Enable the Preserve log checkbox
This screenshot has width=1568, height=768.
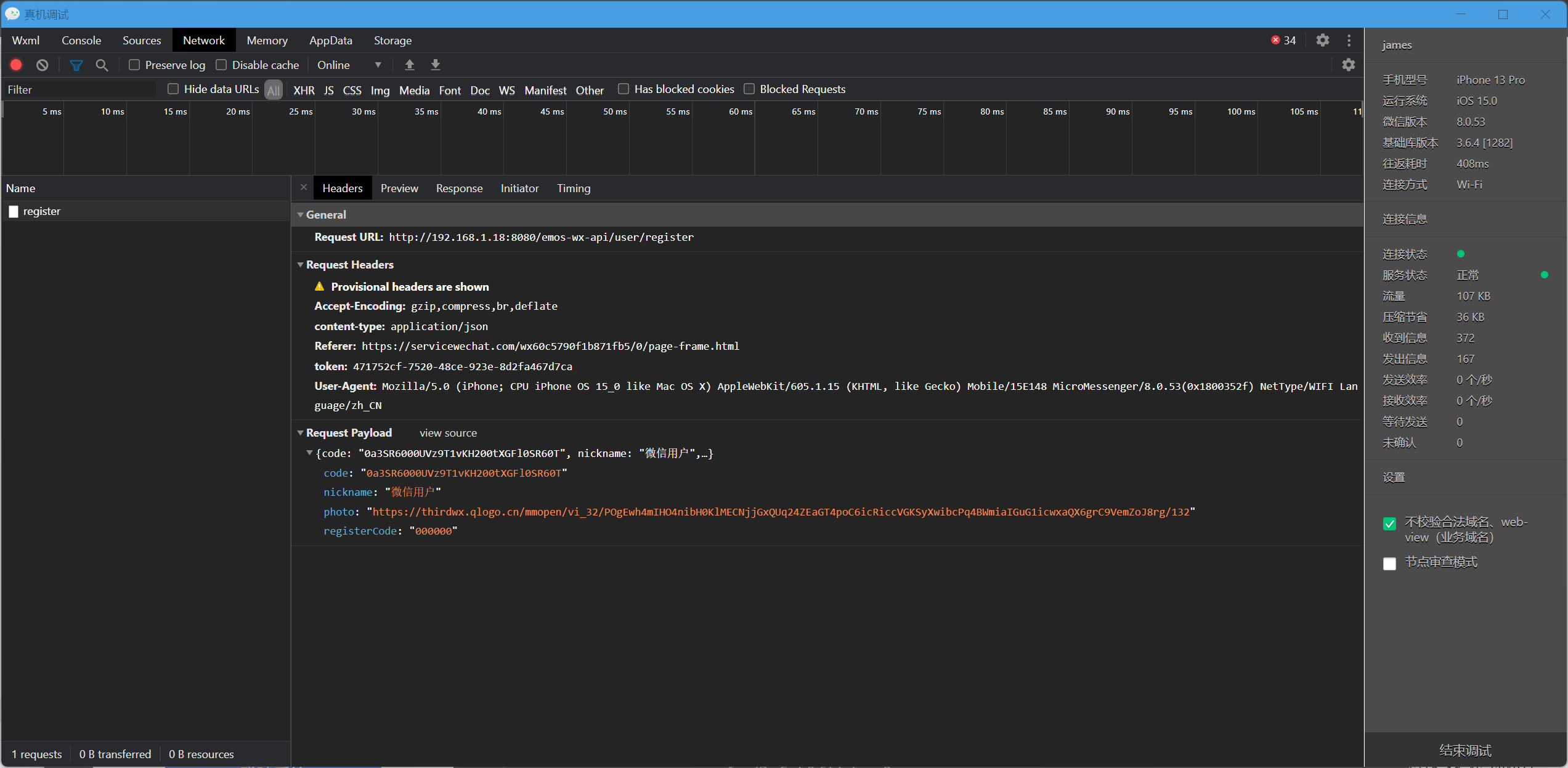click(x=134, y=65)
